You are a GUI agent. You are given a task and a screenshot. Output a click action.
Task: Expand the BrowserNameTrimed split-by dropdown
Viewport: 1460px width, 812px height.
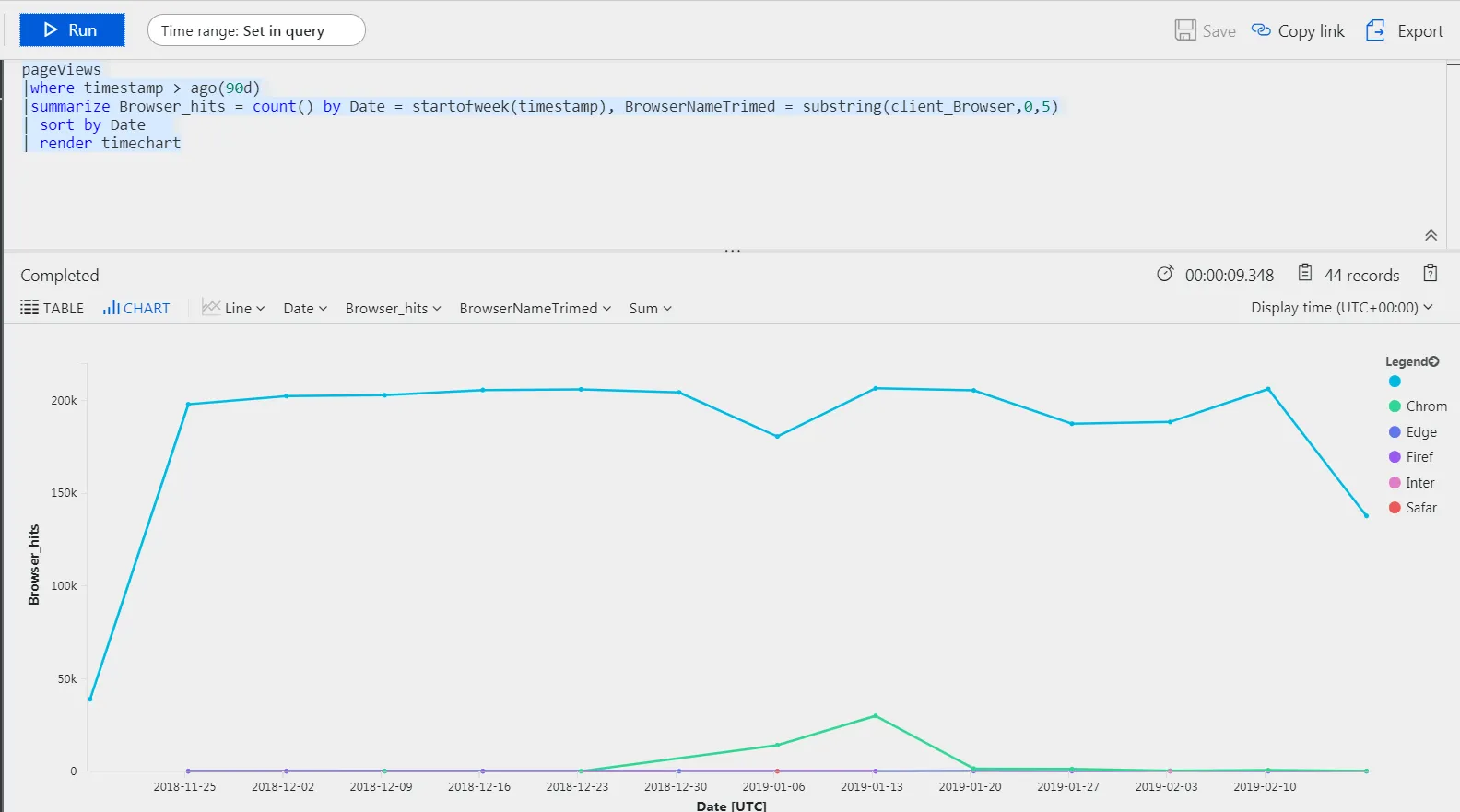coord(536,308)
